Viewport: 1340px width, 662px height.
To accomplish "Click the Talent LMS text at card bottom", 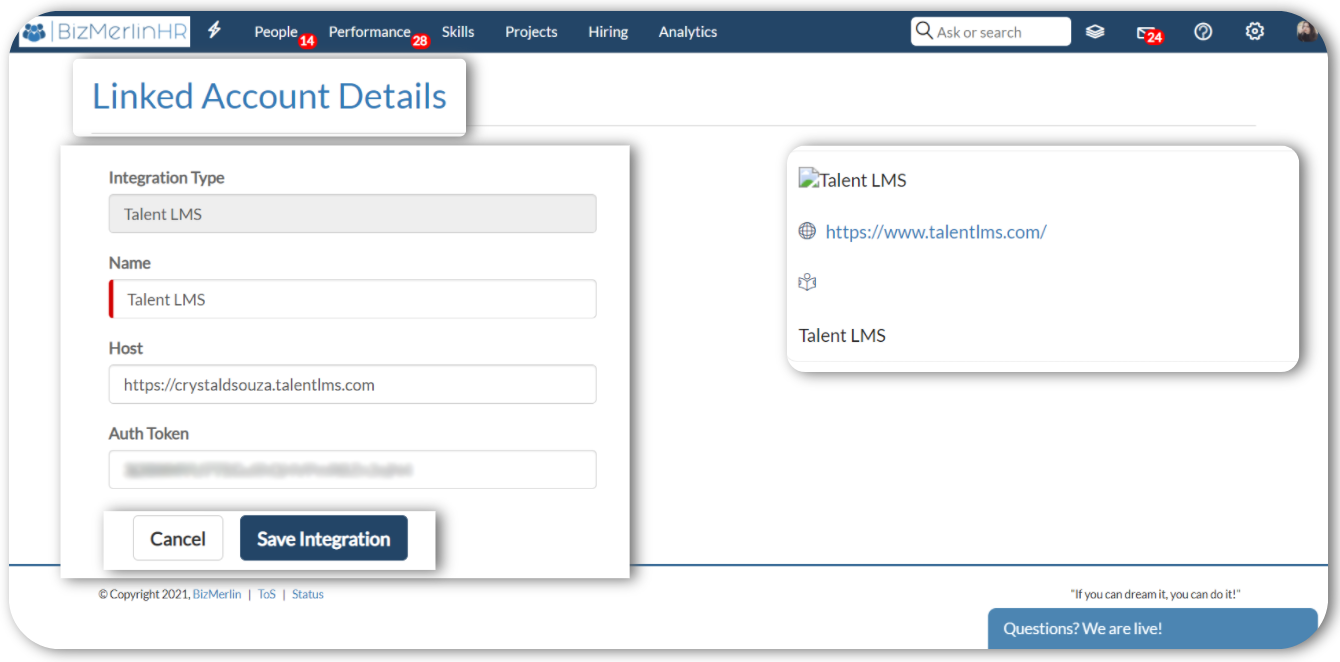I will [842, 335].
